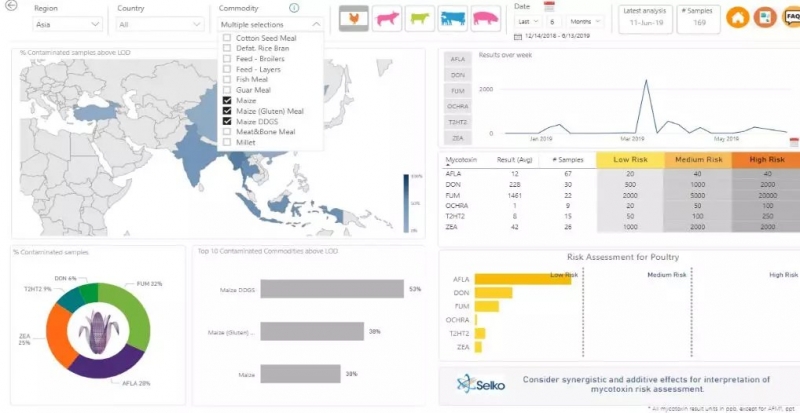Open the red calendar icon beside Date
Image resolution: width=800 pixels, height=413 pixels.
pyautogui.click(x=549, y=7)
